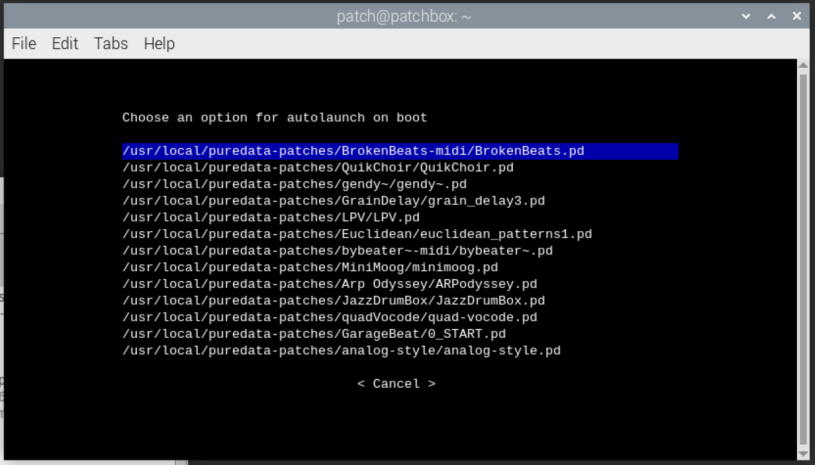Maximize the terminal window
Viewport: 815px width, 465px height.
[x=771, y=16]
